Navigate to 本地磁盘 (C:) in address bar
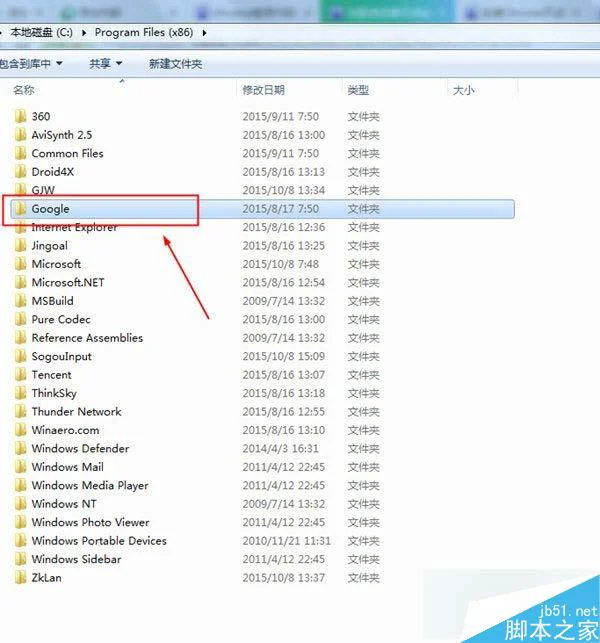The image size is (600, 643). click(41, 32)
